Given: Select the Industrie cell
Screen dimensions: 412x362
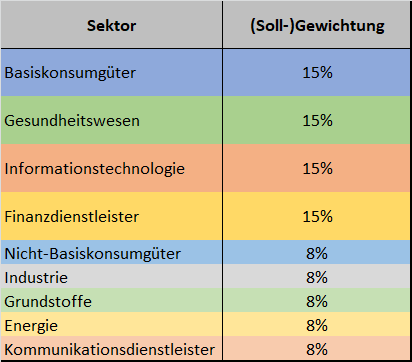Looking at the screenshot, I should (111, 277).
